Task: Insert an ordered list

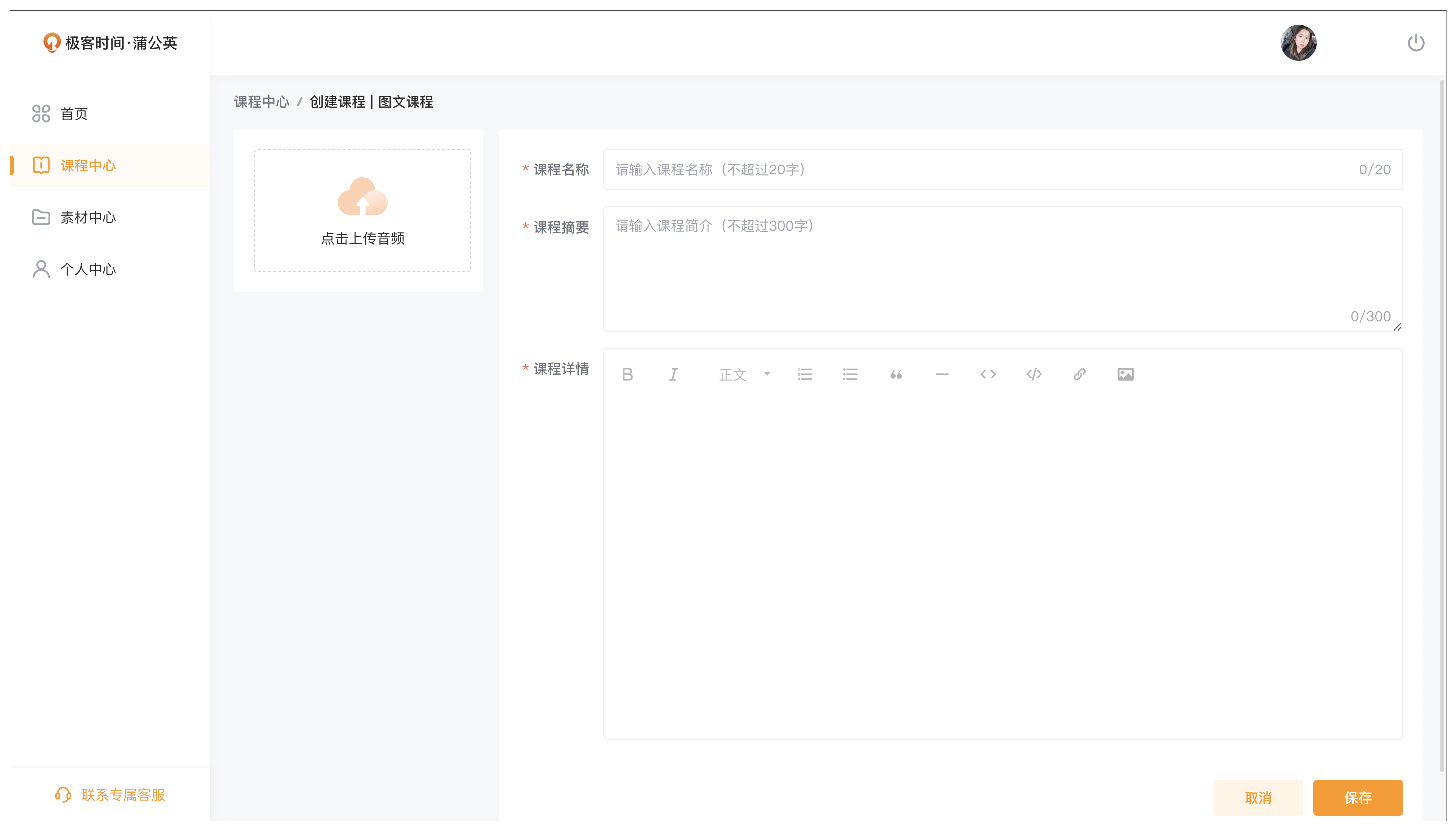Action: (x=804, y=374)
